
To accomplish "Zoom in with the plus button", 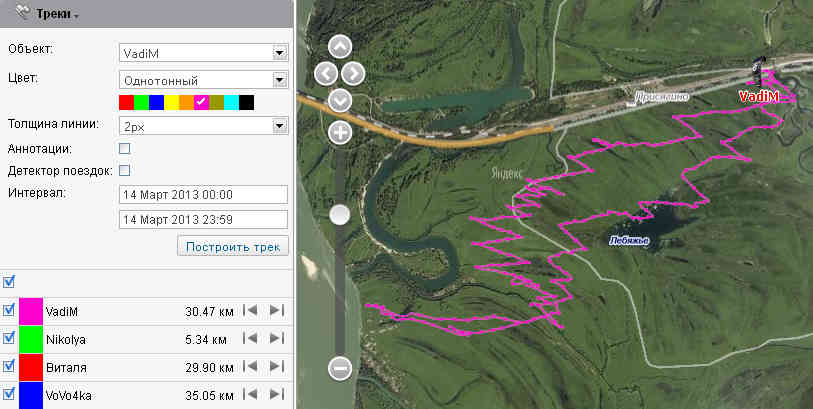I will tap(340, 133).
